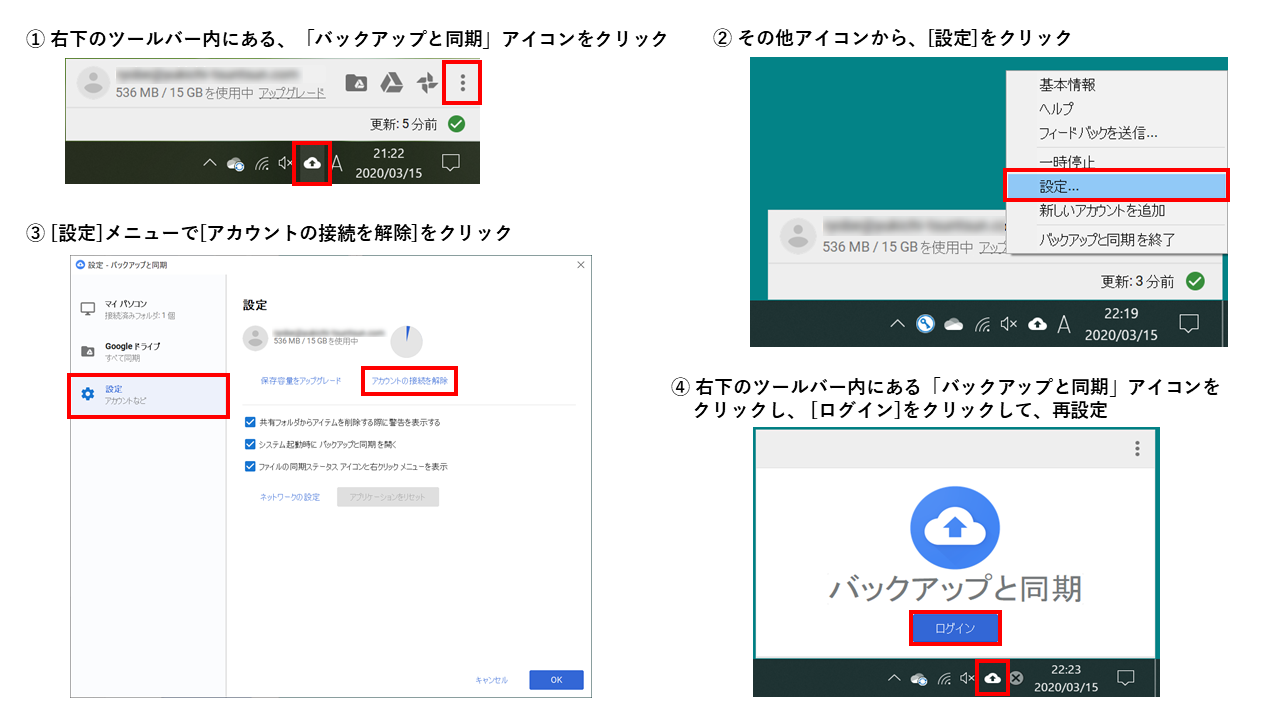This screenshot has width=1280, height=720.
Task: Open Google Photos via the pinwheel icon
Action: pyautogui.click(x=427, y=83)
